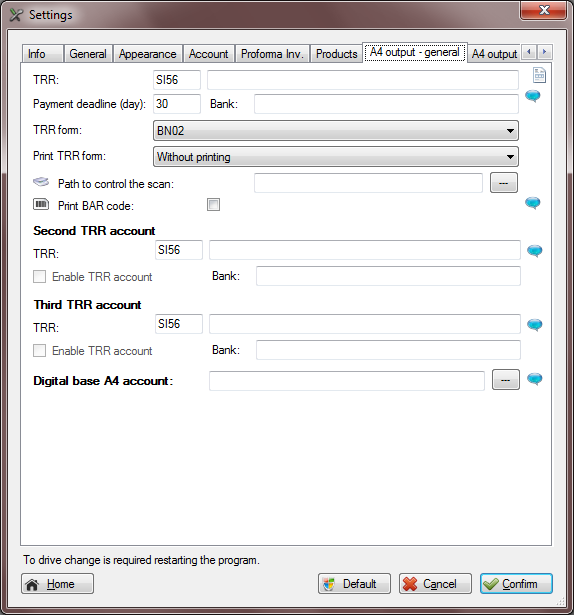Click help bubble for Second TRR account
574x615 pixels.
pos(534,251)
